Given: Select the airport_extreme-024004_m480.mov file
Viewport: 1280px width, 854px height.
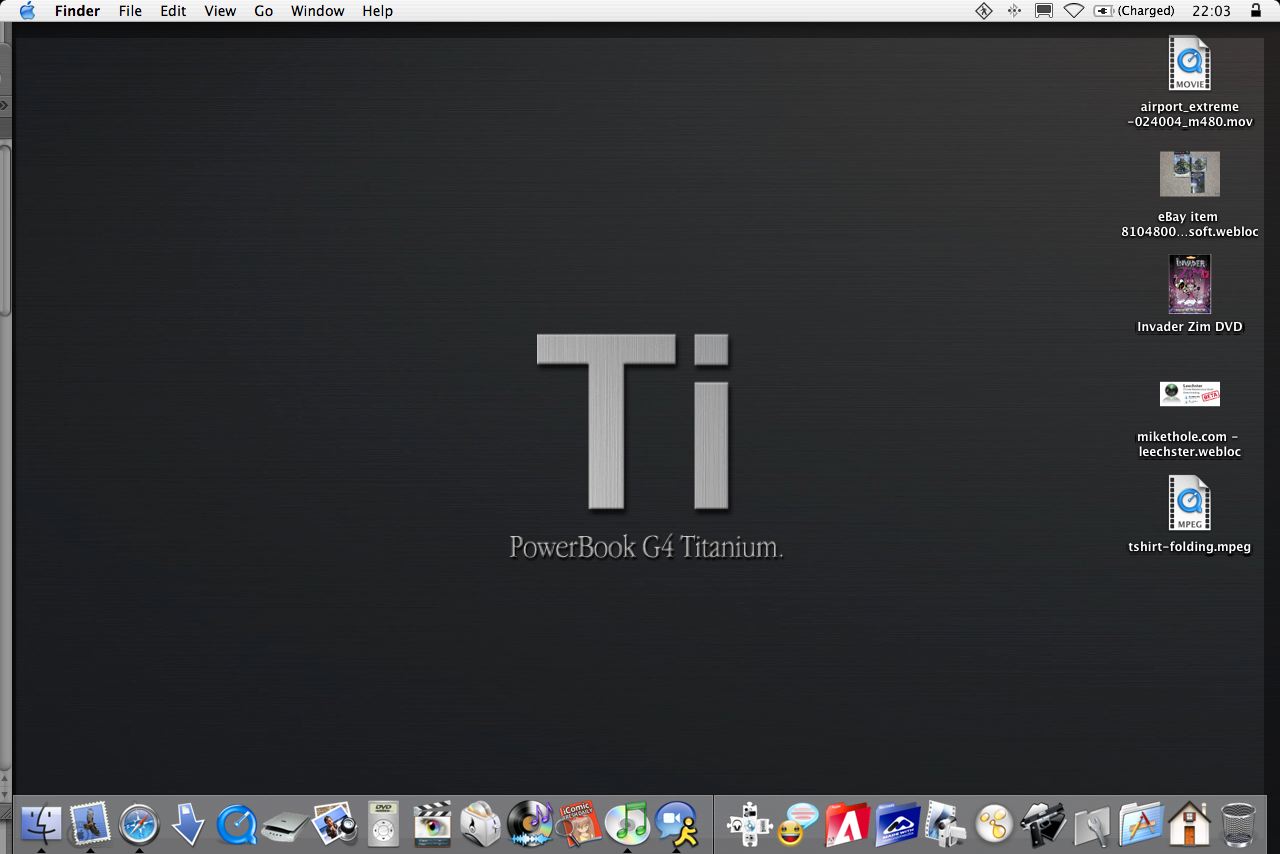Looking at the screenshot, I should [1190, 84].
